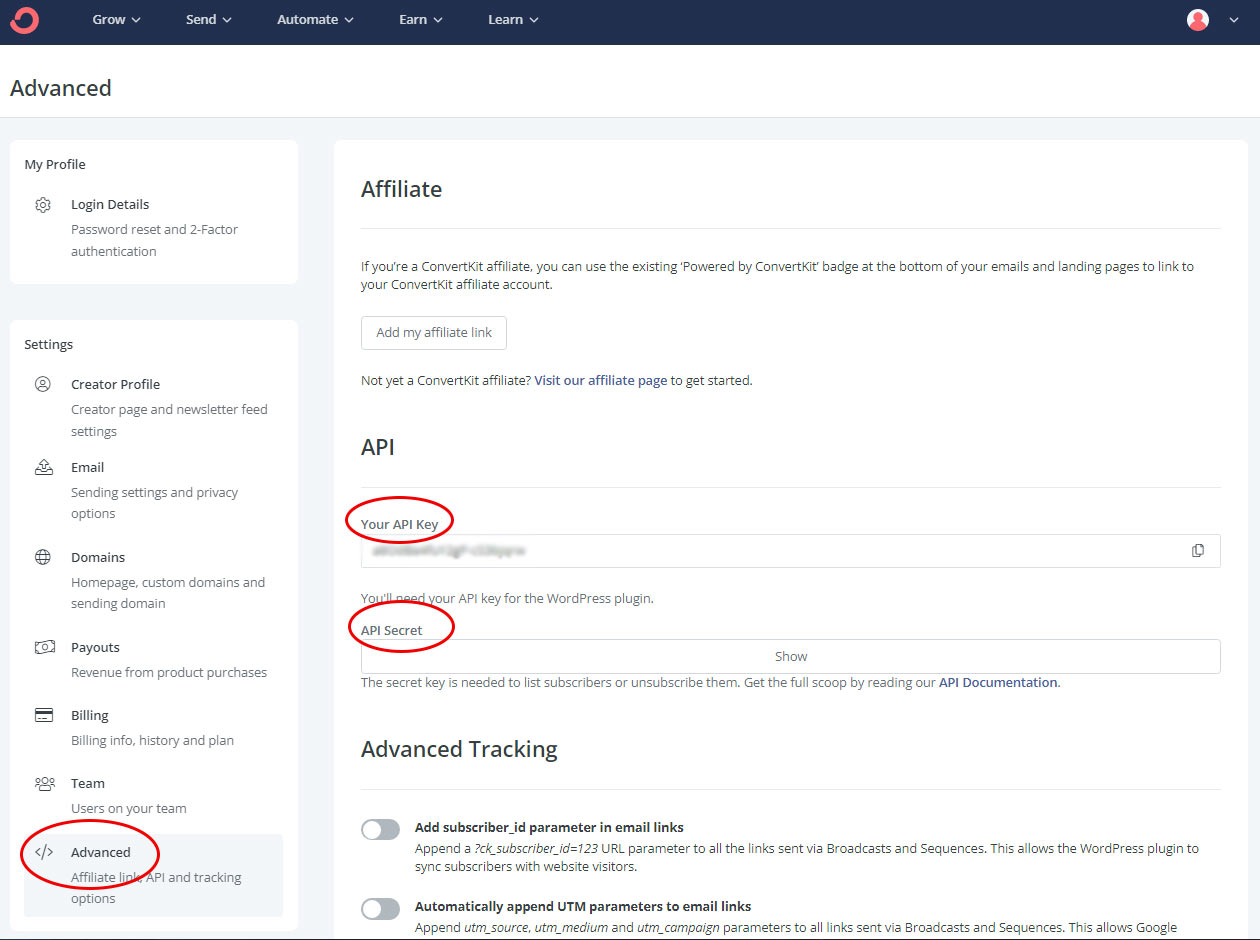Viewport: 1260px width, 940px height.
Task: Click the Billing credit card icon
Action: 43,715
